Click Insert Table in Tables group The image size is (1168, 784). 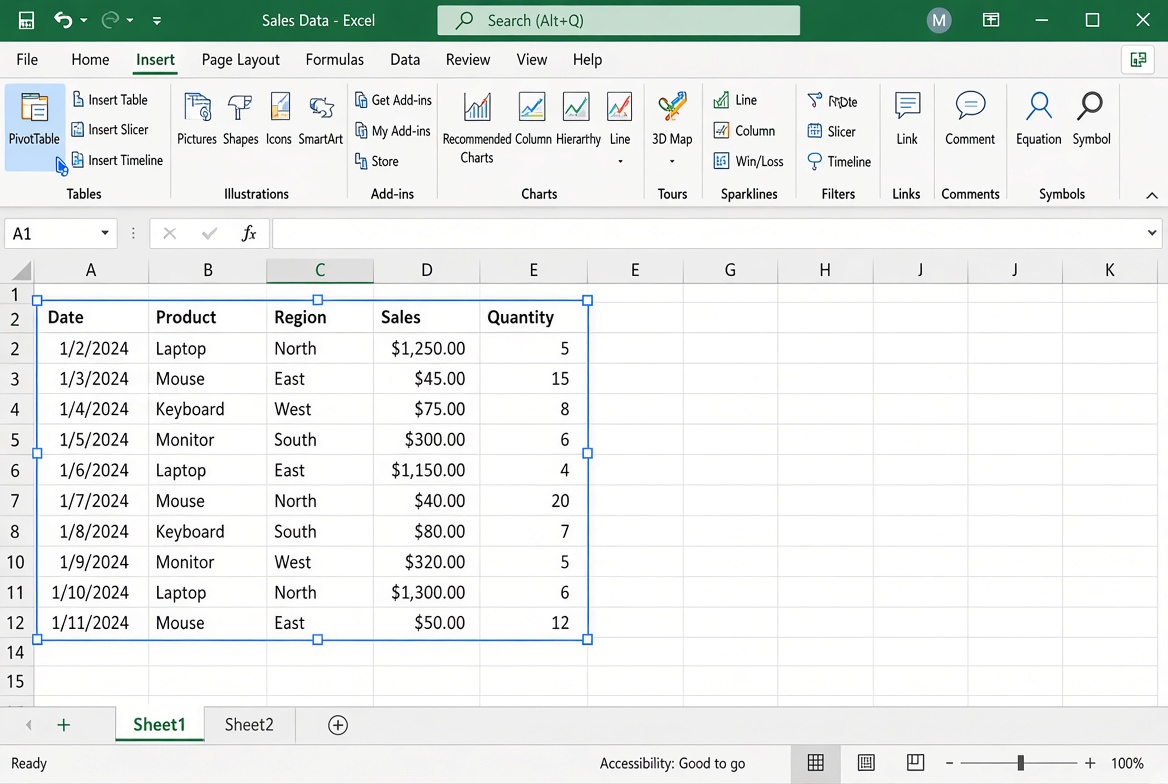[x=110, y=99]
